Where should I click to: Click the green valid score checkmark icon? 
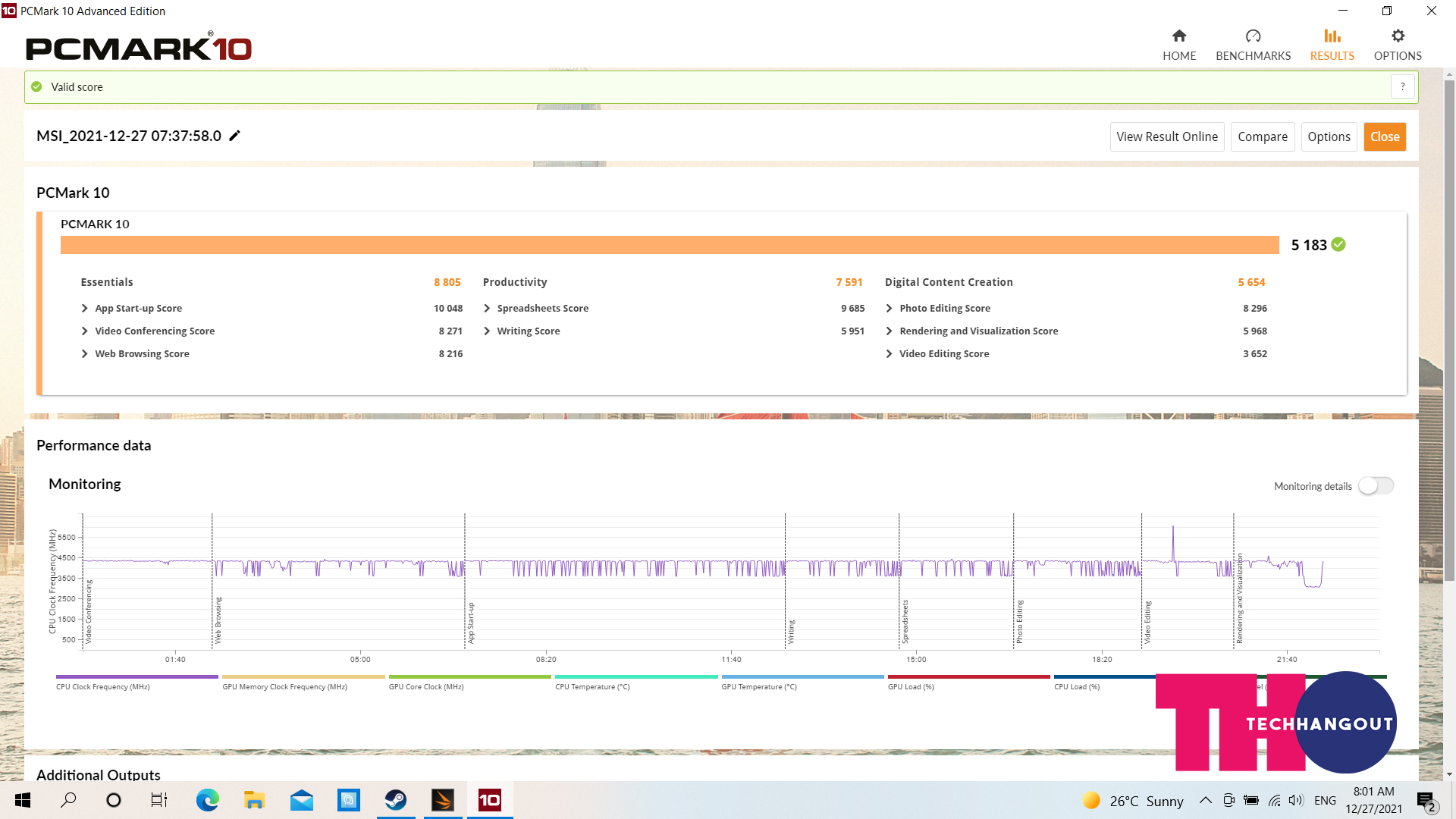[x=36, y=86]
